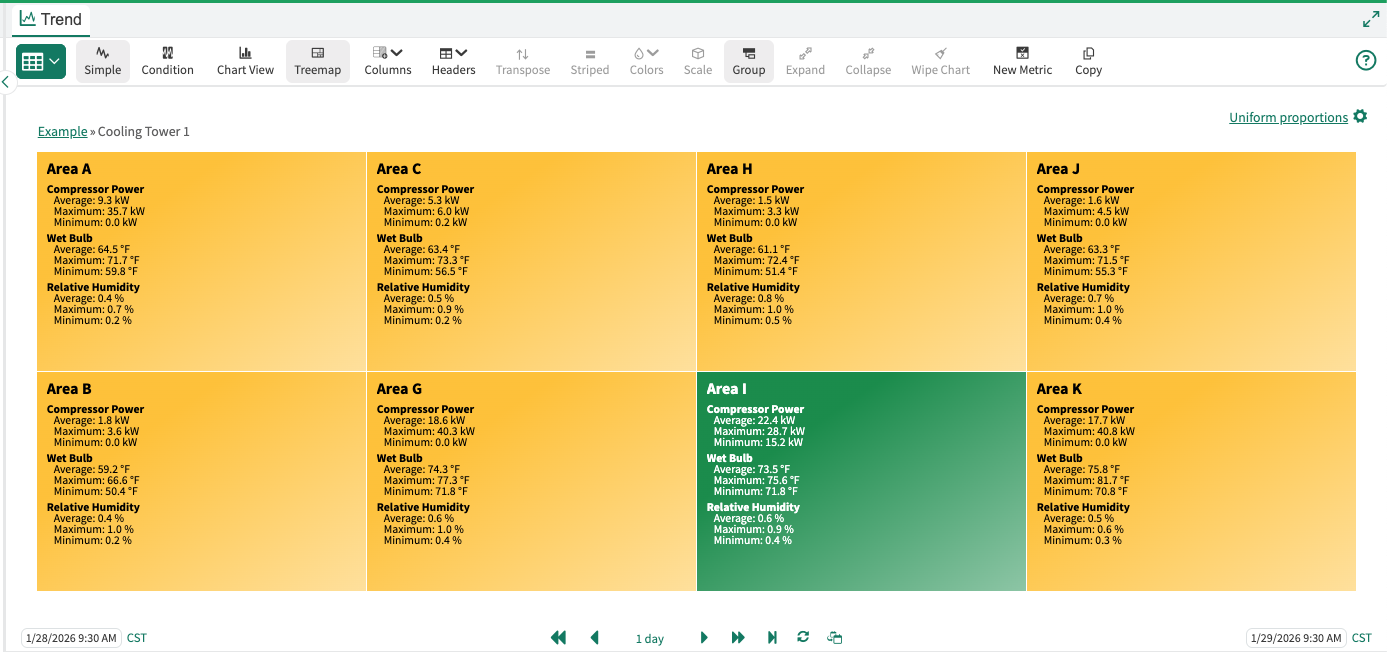This screenshot has height=652, width=1387.
Task: Select the Area C treemap tile
Action: (531, 261)
